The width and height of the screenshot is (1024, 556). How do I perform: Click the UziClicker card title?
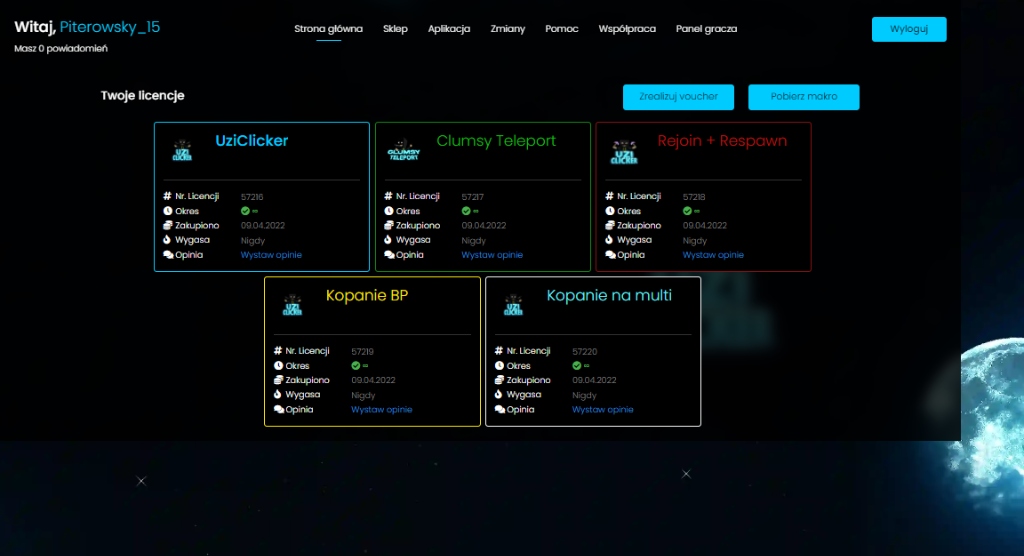click(x=251, y=140)
